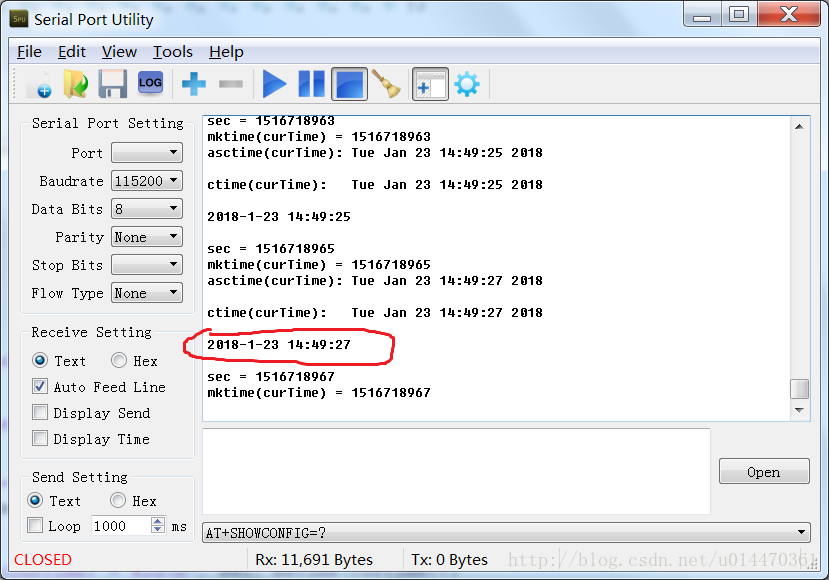The width and height of the screenshot is (829, 580).
Task: Select Receive Setting Text radio
Action: point(40,361)
